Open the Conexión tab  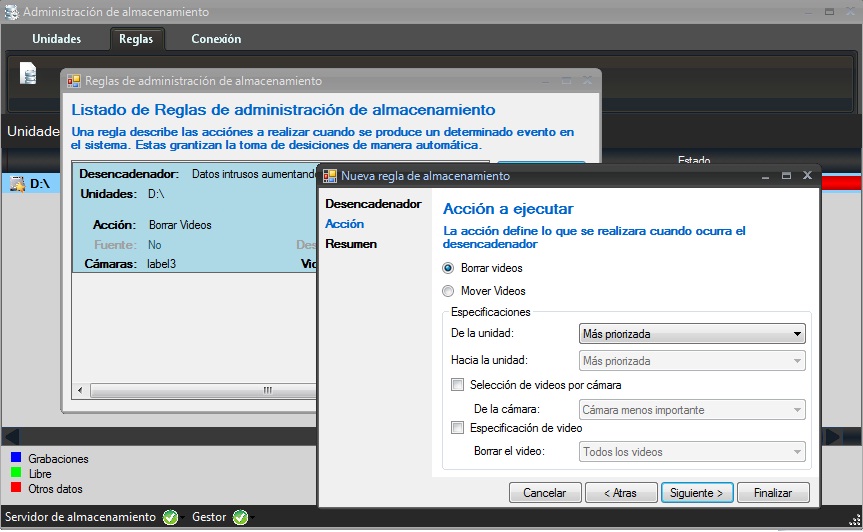pos(216,39)
